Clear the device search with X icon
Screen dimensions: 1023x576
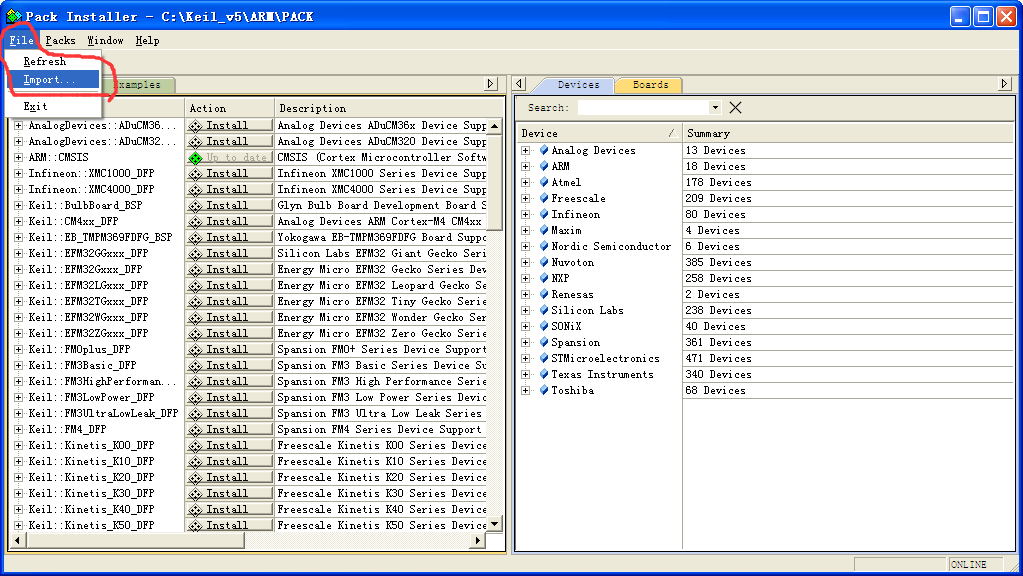pos(735,108)
